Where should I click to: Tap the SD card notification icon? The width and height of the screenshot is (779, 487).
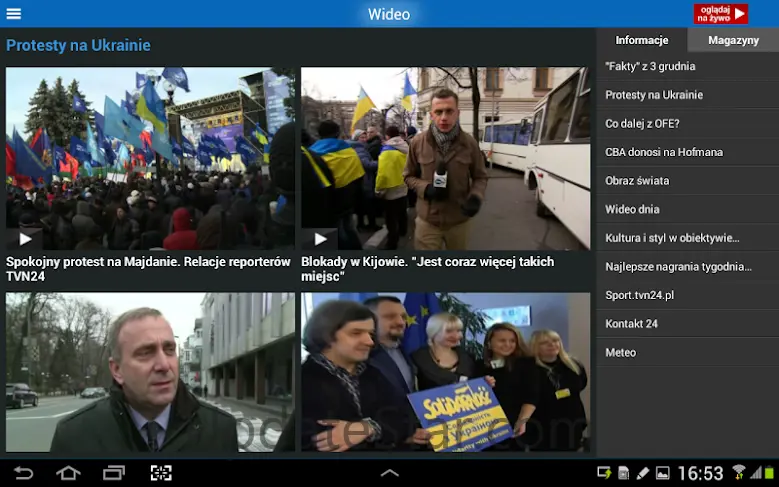pyautogui.click(x=623, y=473)
